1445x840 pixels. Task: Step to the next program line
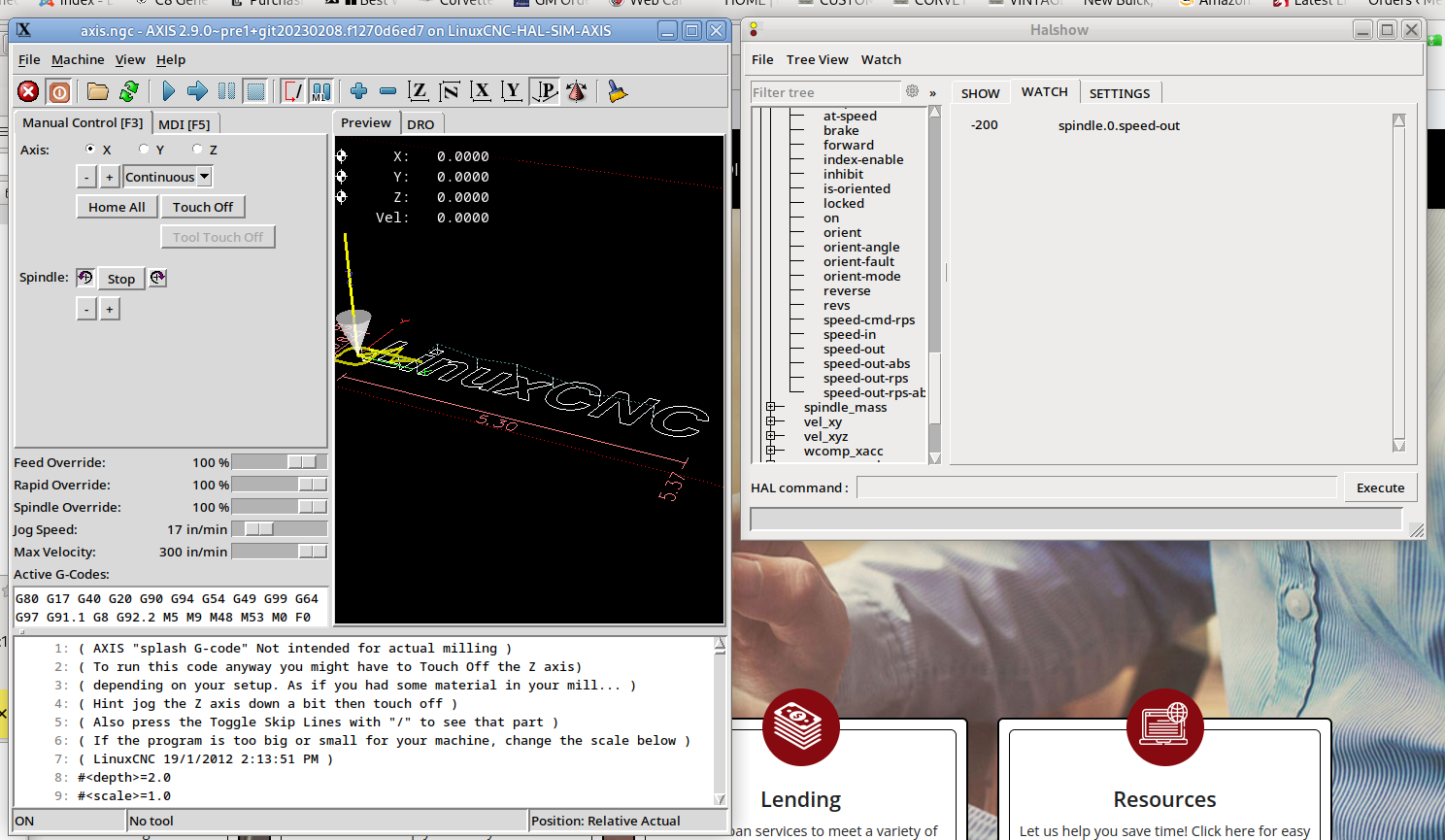(197, 91)
